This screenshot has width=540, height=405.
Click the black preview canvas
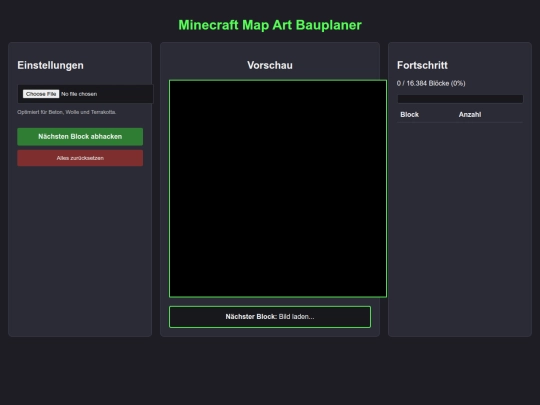tap(278, 189)
